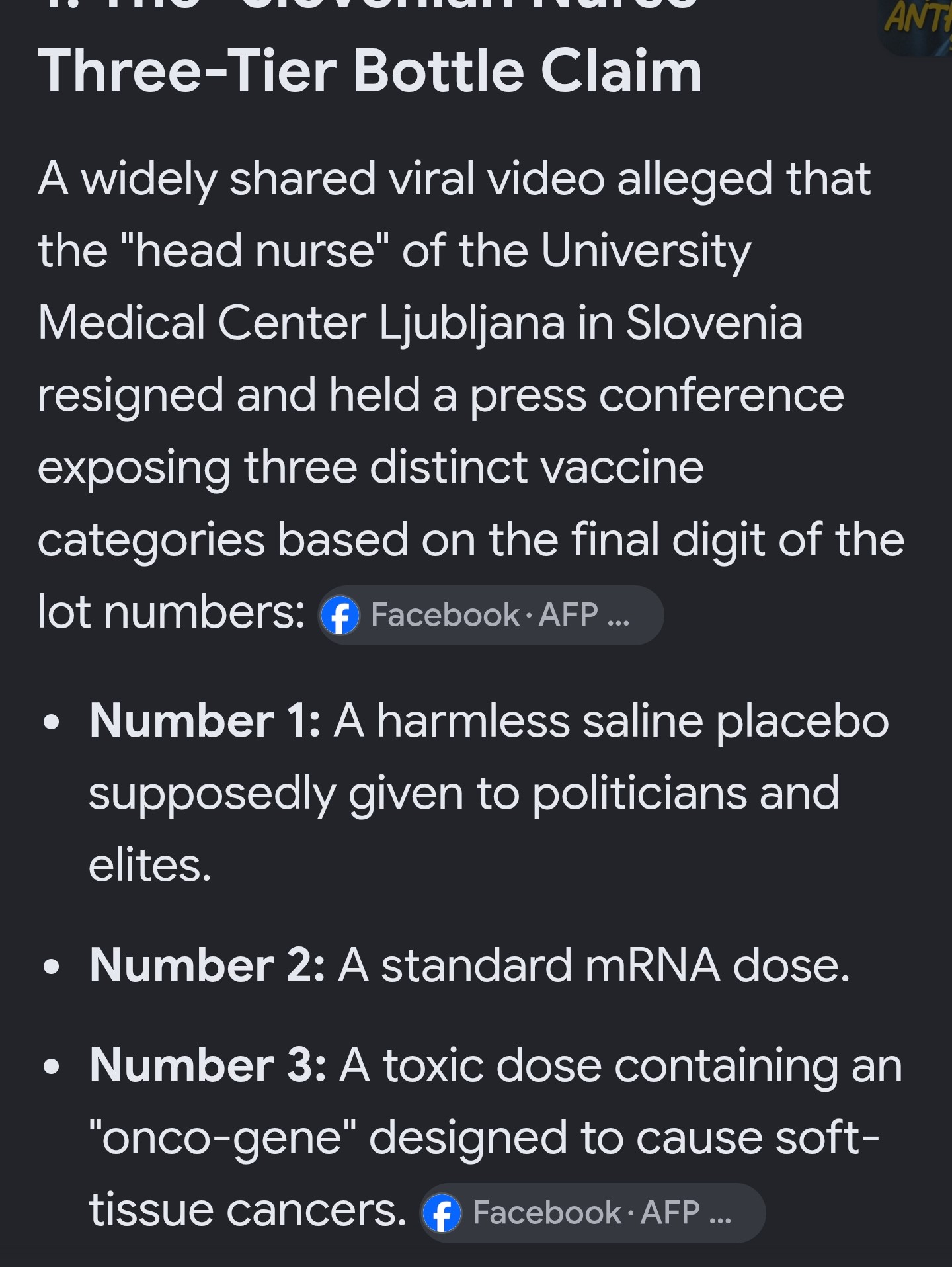Screen dimensions: 952x1267
Task: Tap the quoted "onco-gene" term
Action: (x=222, y=1139)
